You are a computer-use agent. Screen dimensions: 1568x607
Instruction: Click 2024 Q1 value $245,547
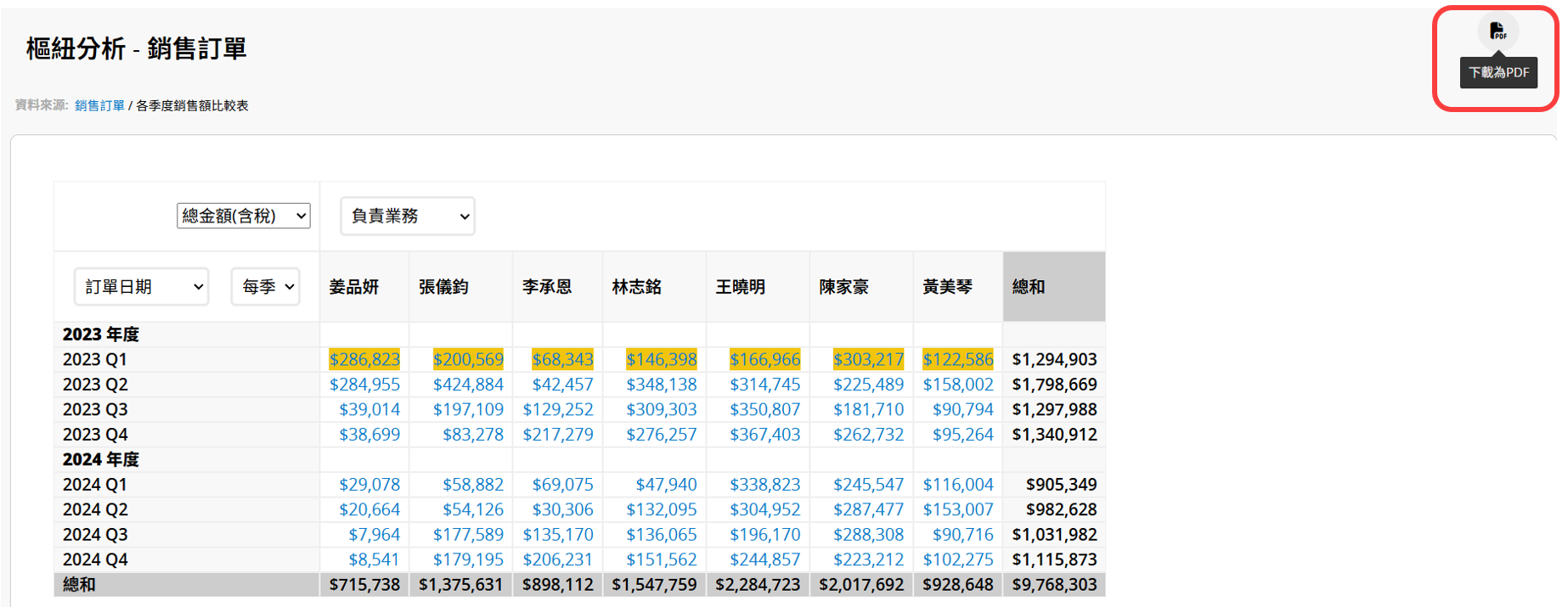pos(868,485)
